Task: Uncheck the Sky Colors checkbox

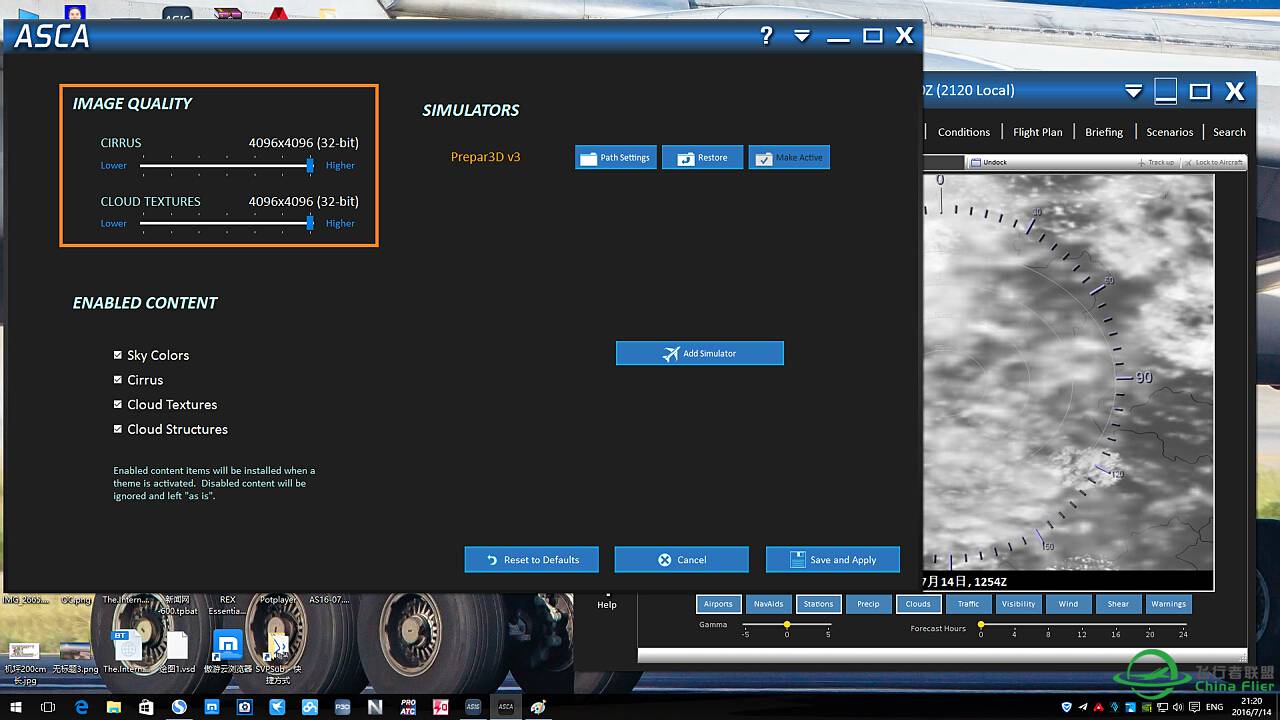Action: coord(118,355)
